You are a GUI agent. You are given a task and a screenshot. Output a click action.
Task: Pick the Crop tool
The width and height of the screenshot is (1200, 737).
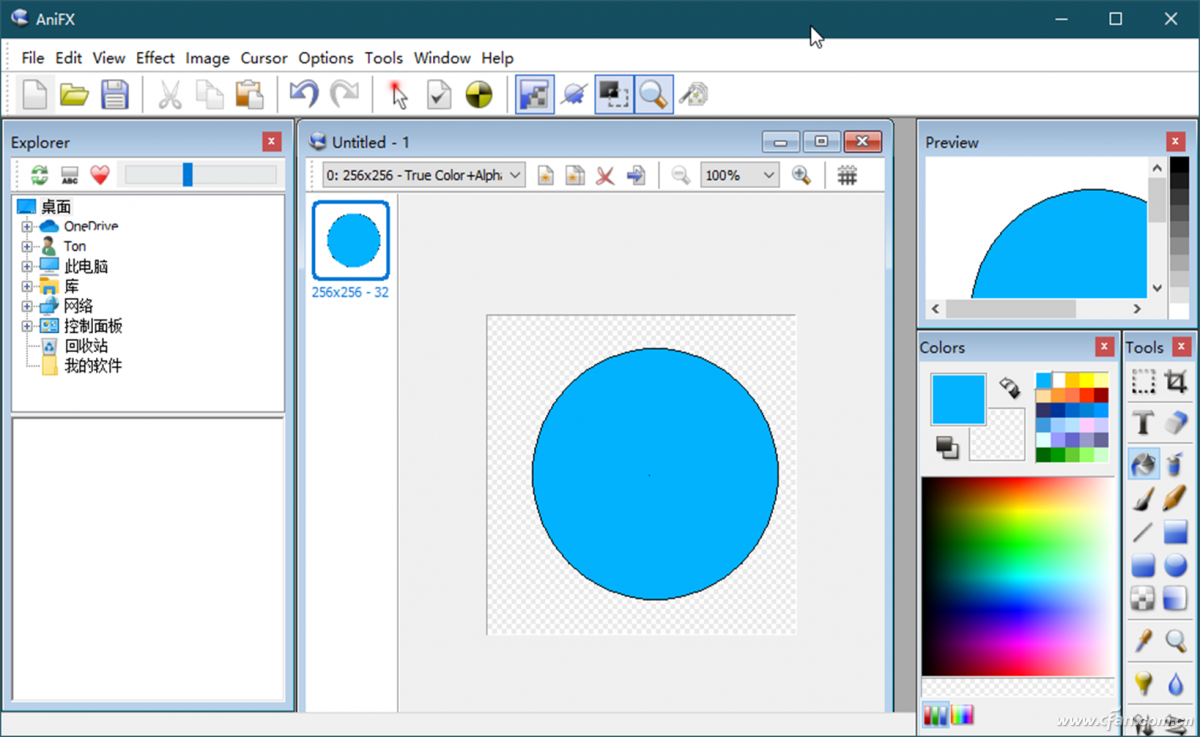click(x=1176, y=381)
